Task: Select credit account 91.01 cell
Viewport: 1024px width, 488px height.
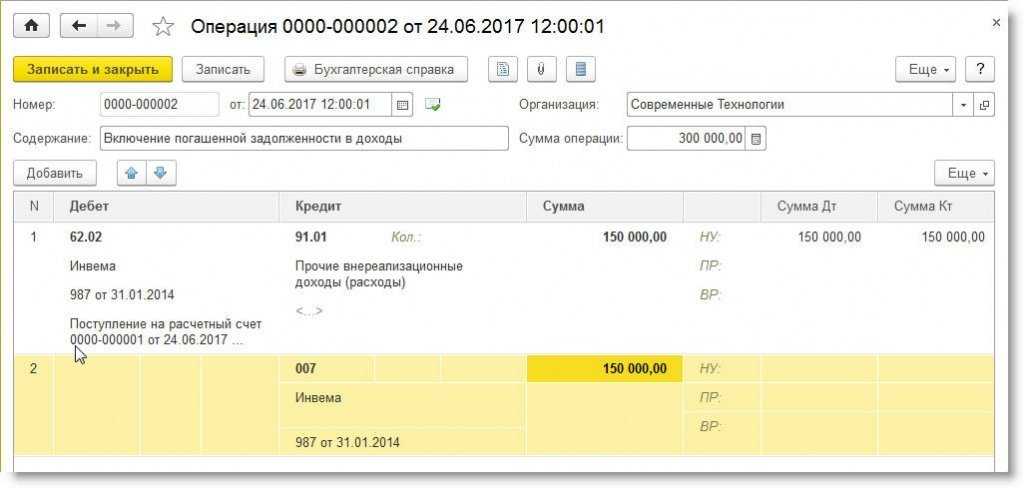Action: click(311, 237)
